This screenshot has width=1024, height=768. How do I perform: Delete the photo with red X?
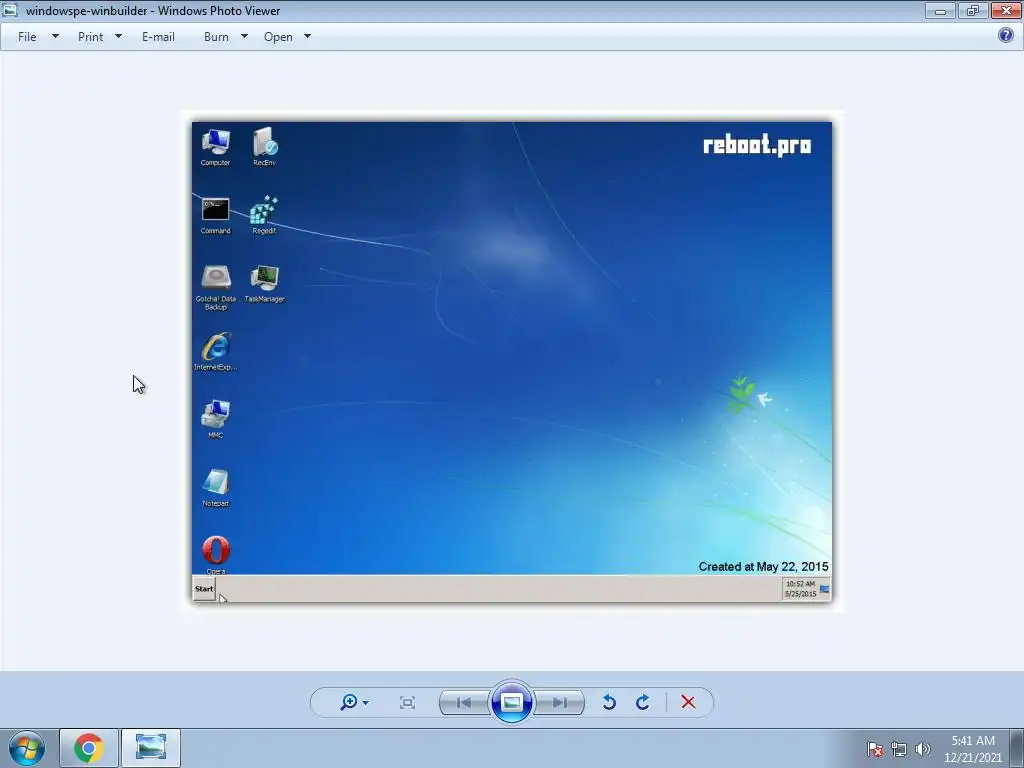point(688,702)
